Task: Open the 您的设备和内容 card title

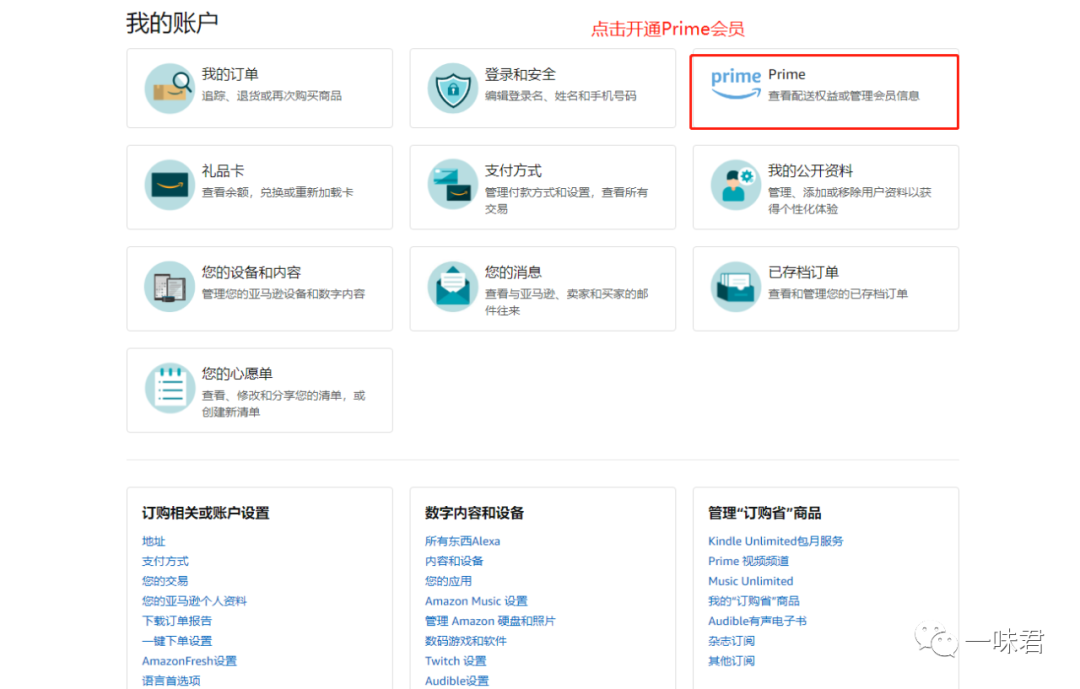Action: click(x=251, y=272)
